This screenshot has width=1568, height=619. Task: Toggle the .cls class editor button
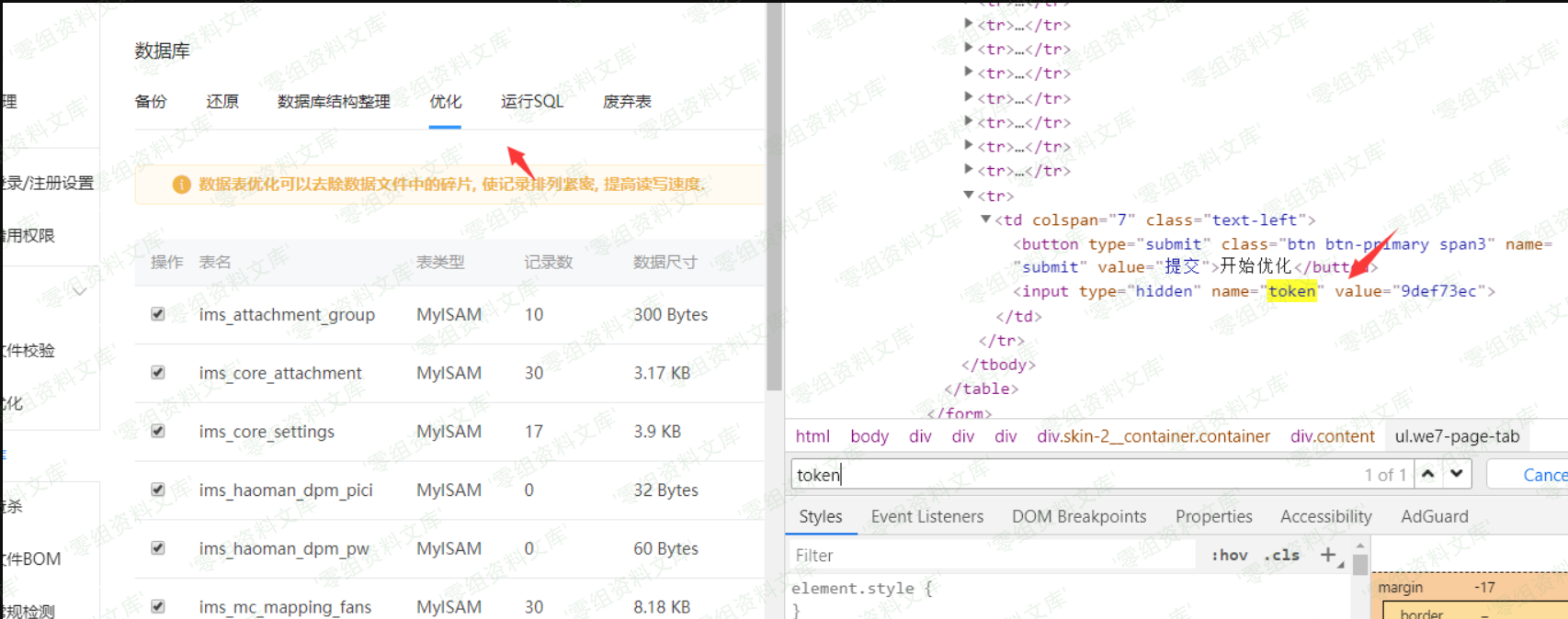click(x=1281, y=555)
